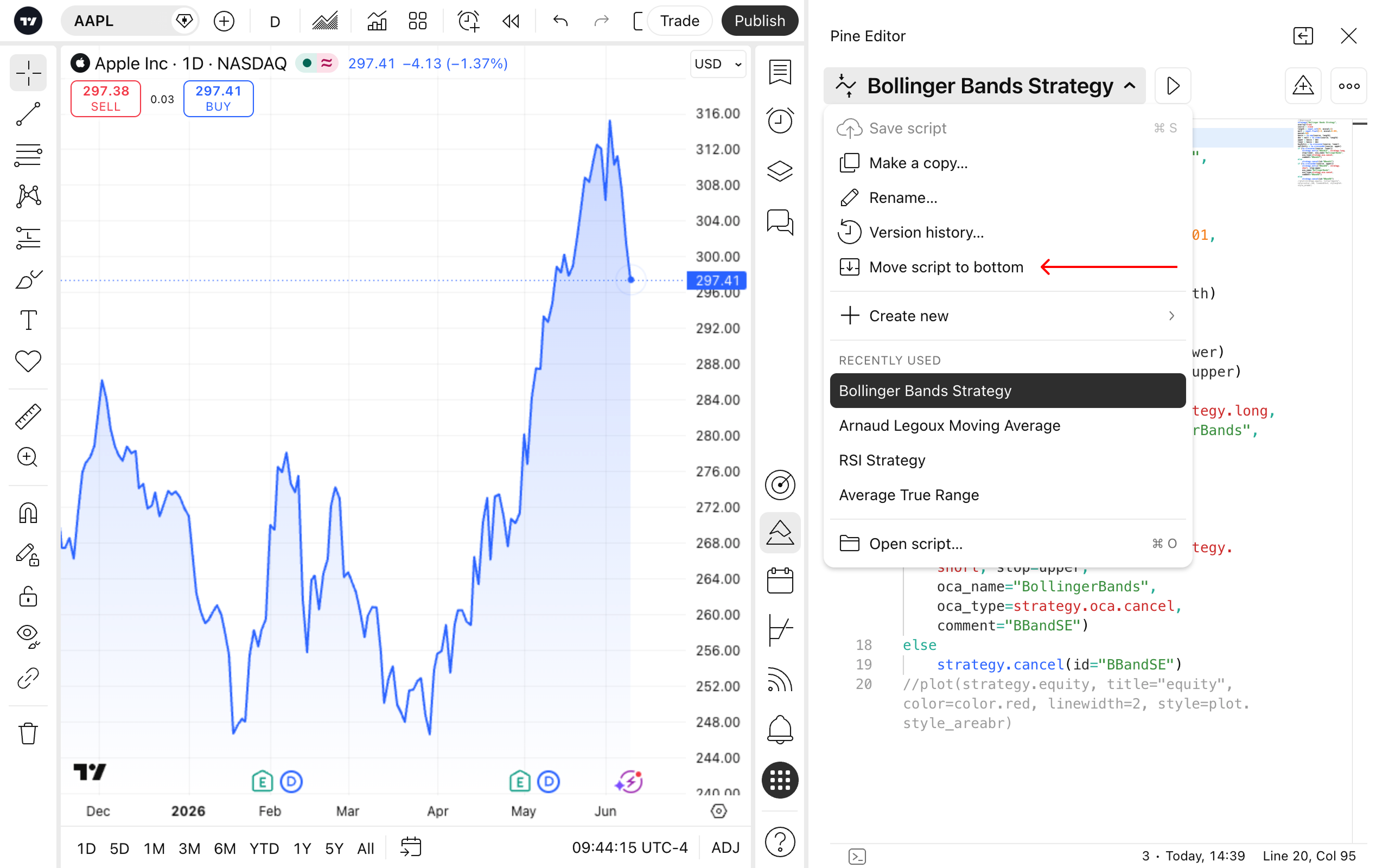Open the products grid menu
The image size is (1389, 868).
pos(780,780)
